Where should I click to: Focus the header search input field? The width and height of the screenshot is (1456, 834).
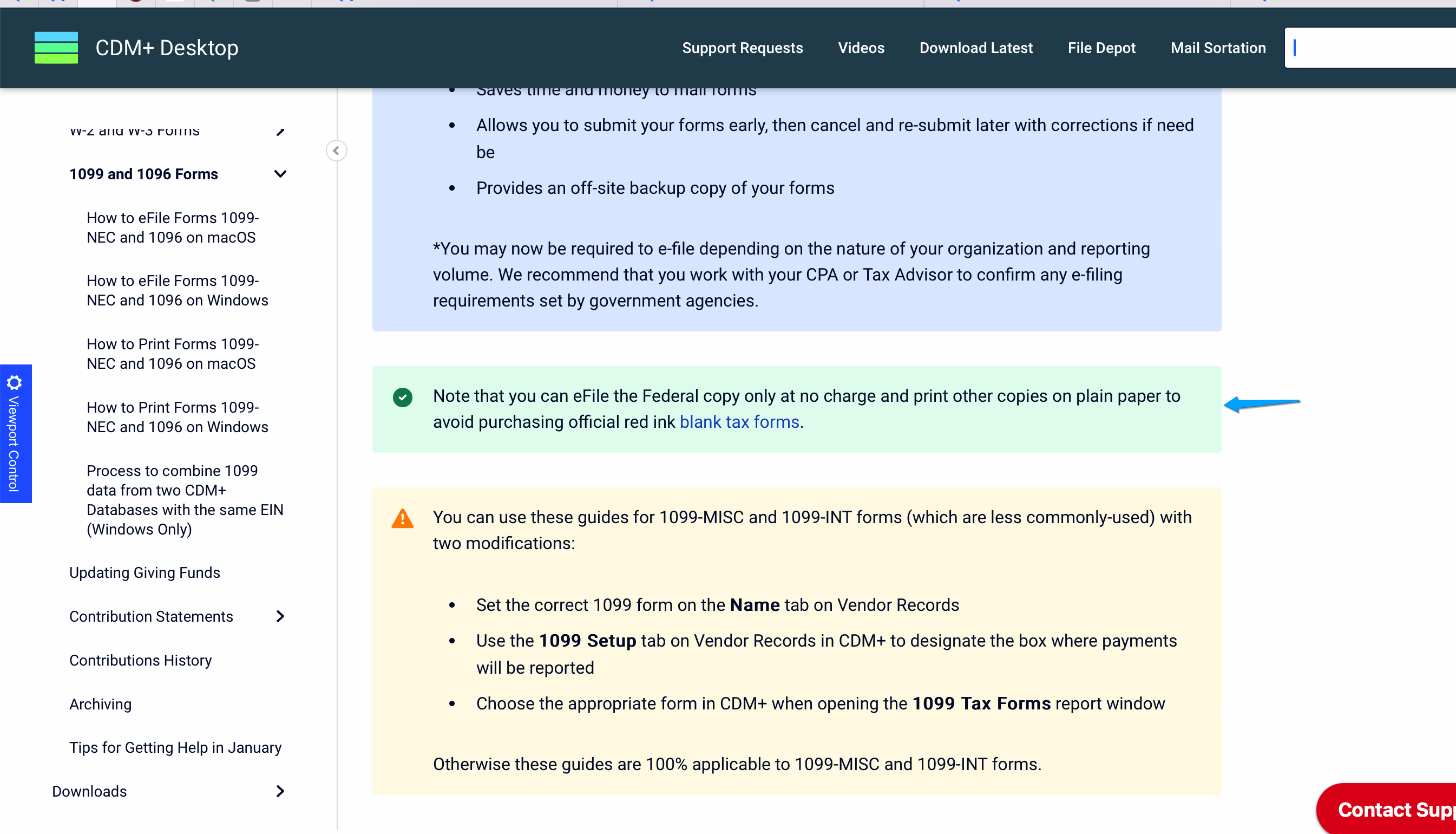[1370, 48]
